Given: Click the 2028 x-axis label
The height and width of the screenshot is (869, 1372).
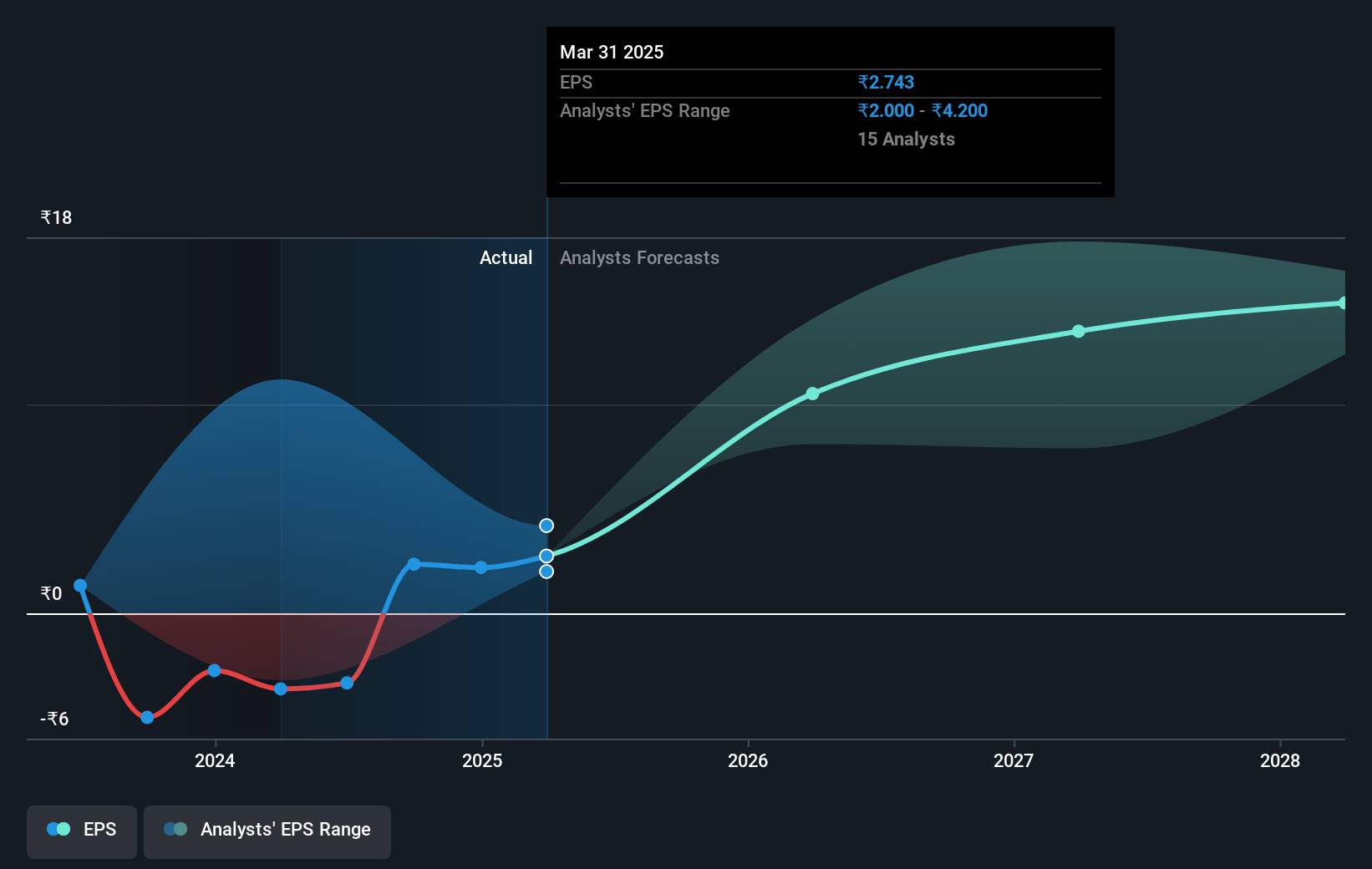Looking at the screenshot, I should [x=1280, y=760].
